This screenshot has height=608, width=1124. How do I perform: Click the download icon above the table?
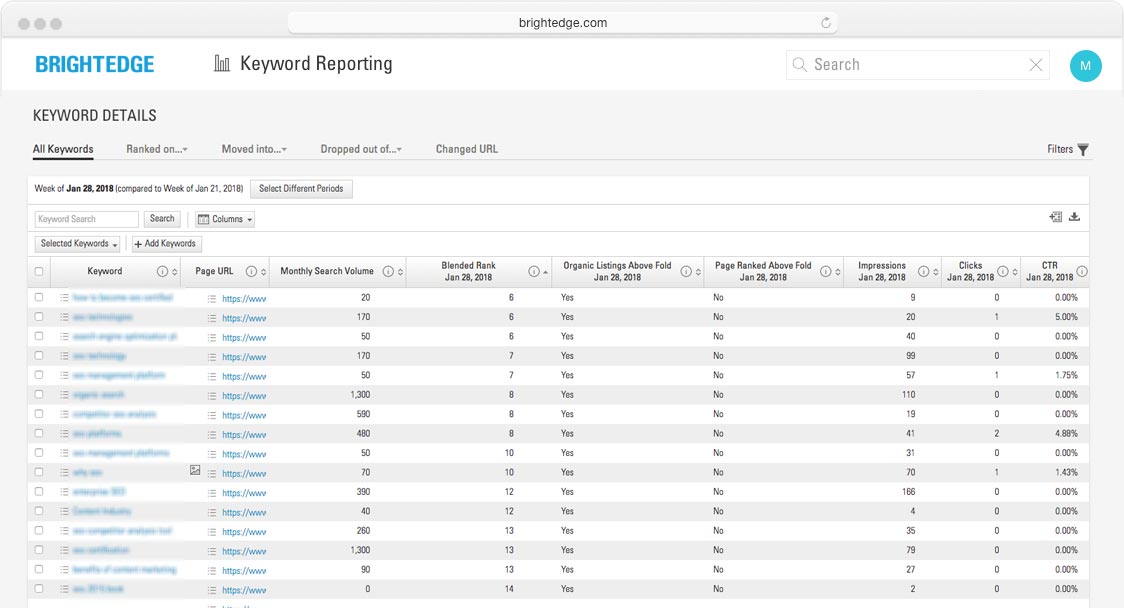[x=1075, y=217]
